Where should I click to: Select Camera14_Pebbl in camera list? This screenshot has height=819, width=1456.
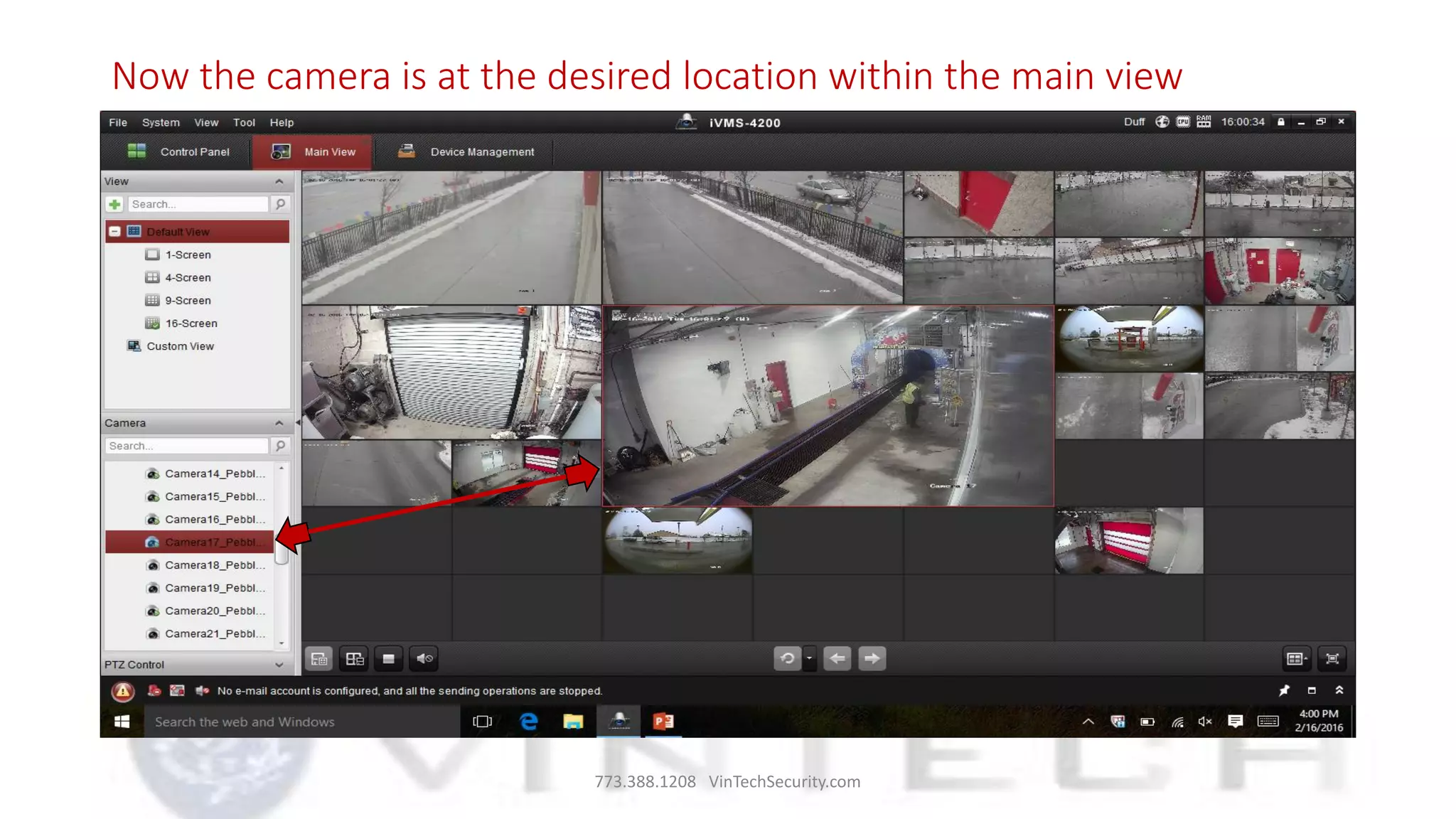[205, 473]
